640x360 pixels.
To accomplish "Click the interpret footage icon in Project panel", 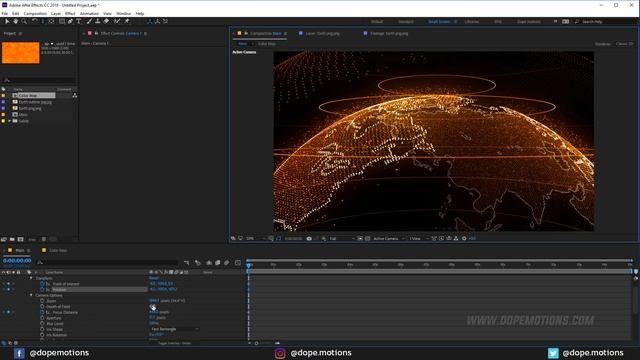I will (x=4, y=240).
